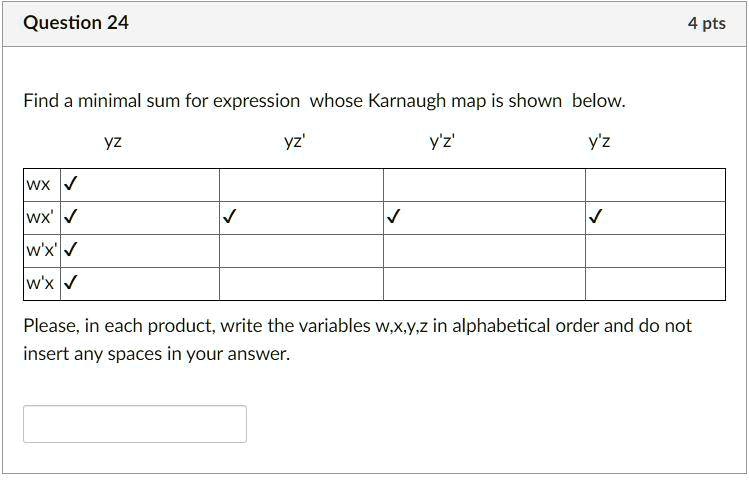The height and width of the screenshot is (481, 749).
Task: Click the w'x row label
Action: tap(40, 283)
